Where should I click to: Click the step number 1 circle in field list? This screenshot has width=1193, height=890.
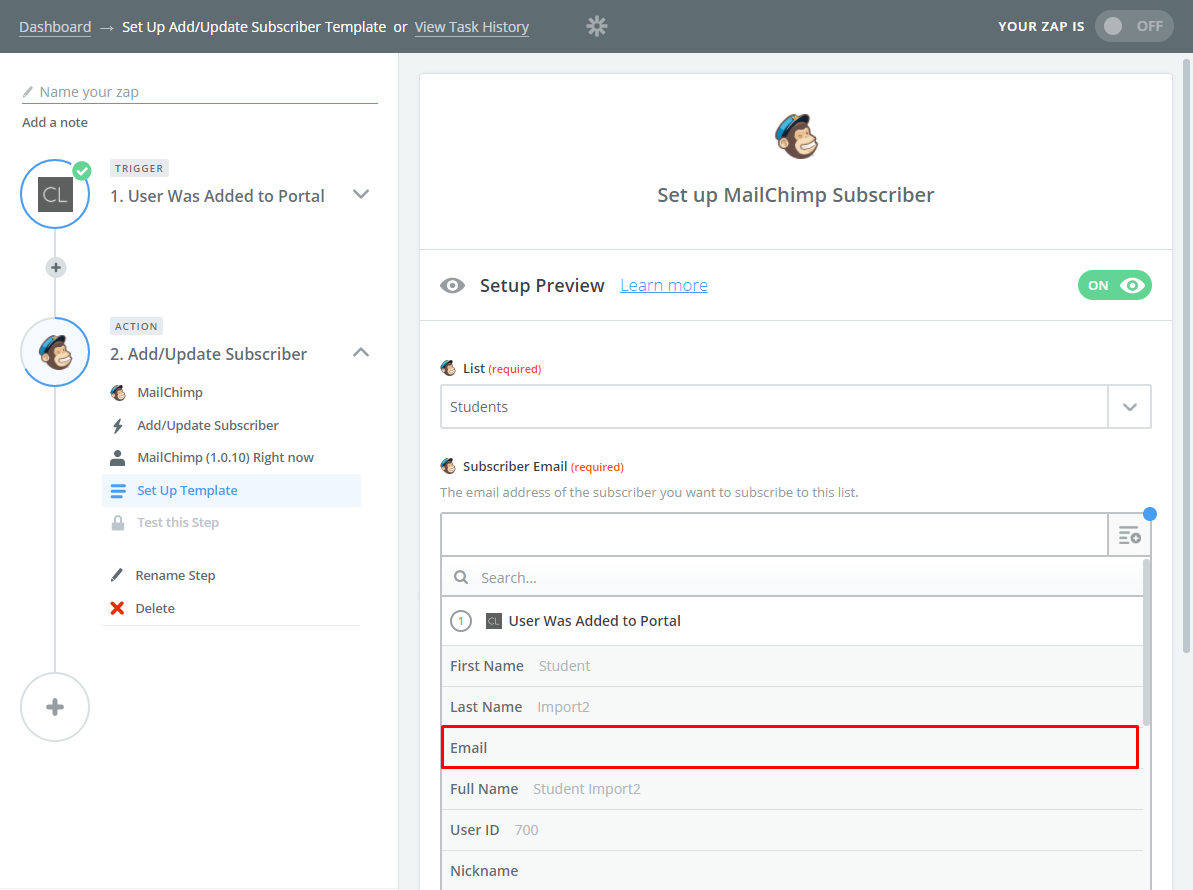pyautogui.click(x=460, y=621)
